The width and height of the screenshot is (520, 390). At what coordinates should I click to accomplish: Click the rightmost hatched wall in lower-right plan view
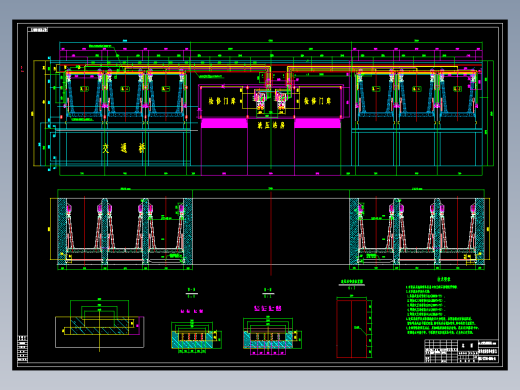tap(480, 231)
